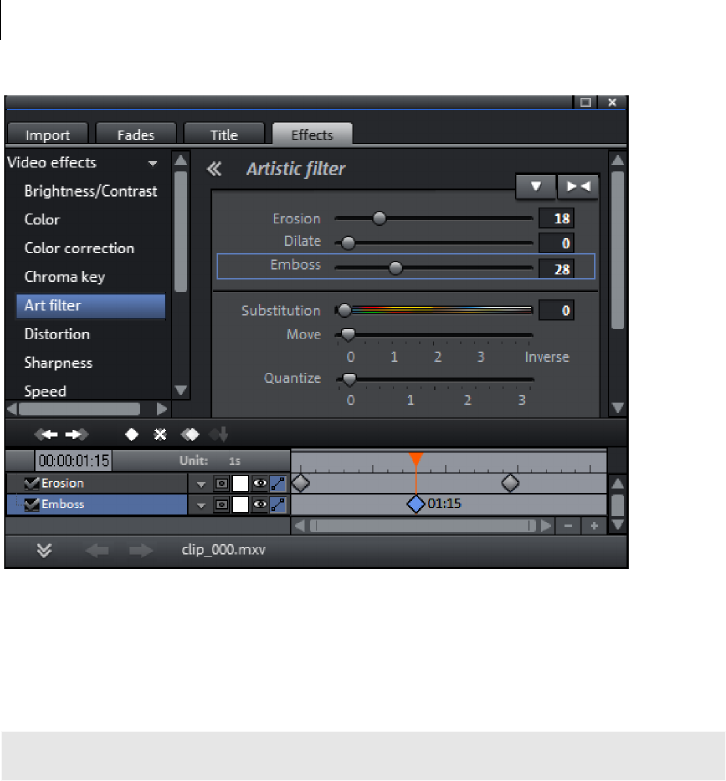Click the timecode field 00:00:01:15

(74, 461)
